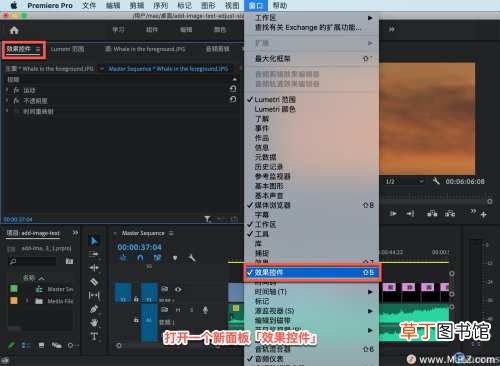Click the Home icon
The height and width of the screenshot is (366, 500).
pyautogui.click(x=14, y=30)
